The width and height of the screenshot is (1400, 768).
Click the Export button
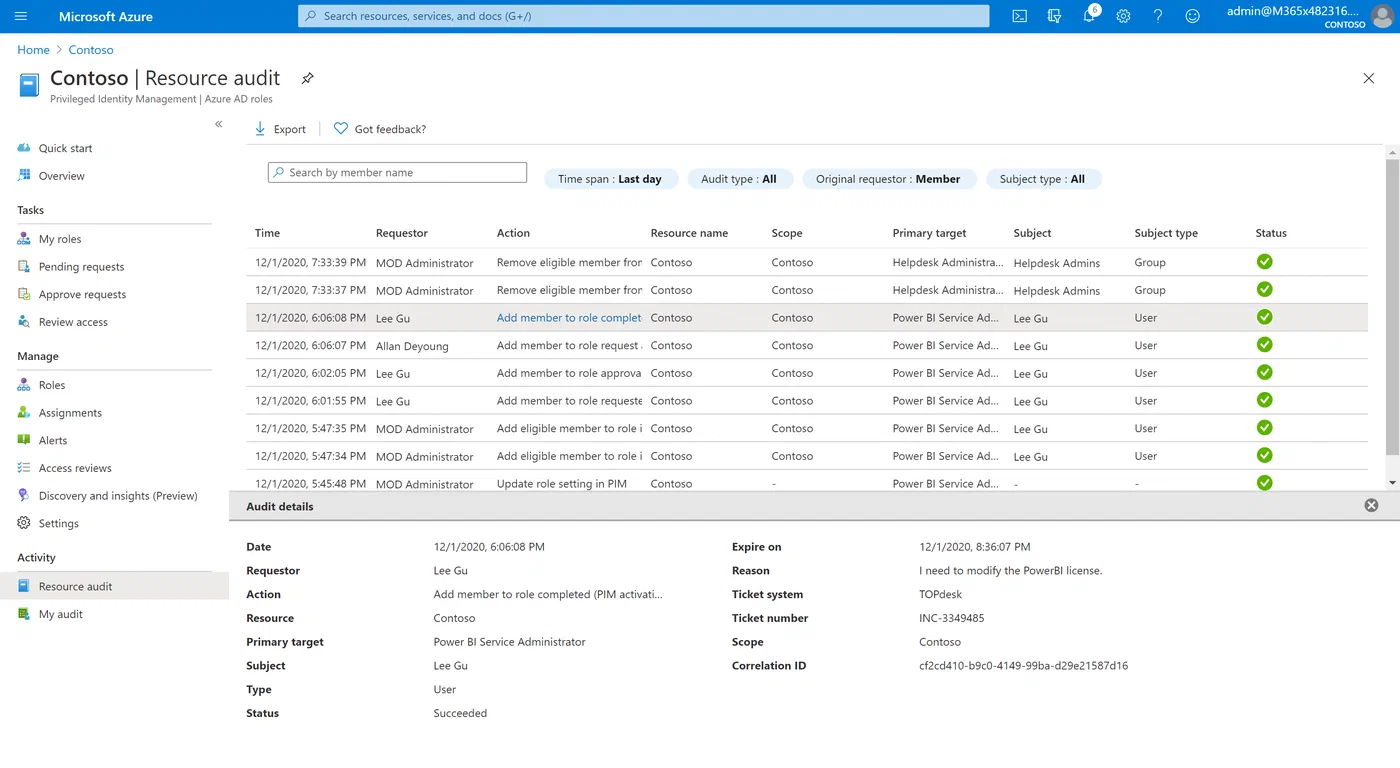[280, 129]
